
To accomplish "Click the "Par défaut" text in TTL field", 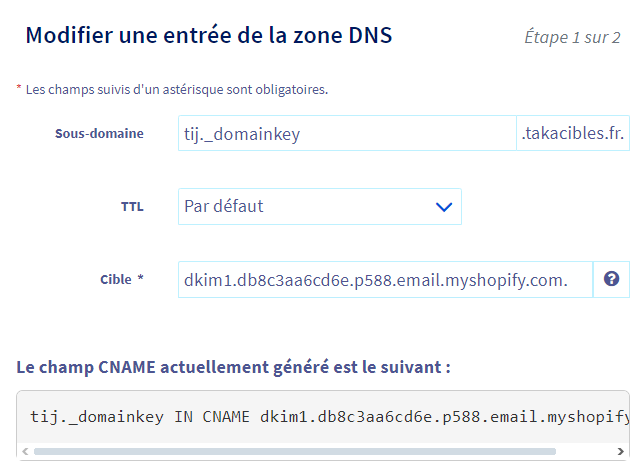I will 224,207.
